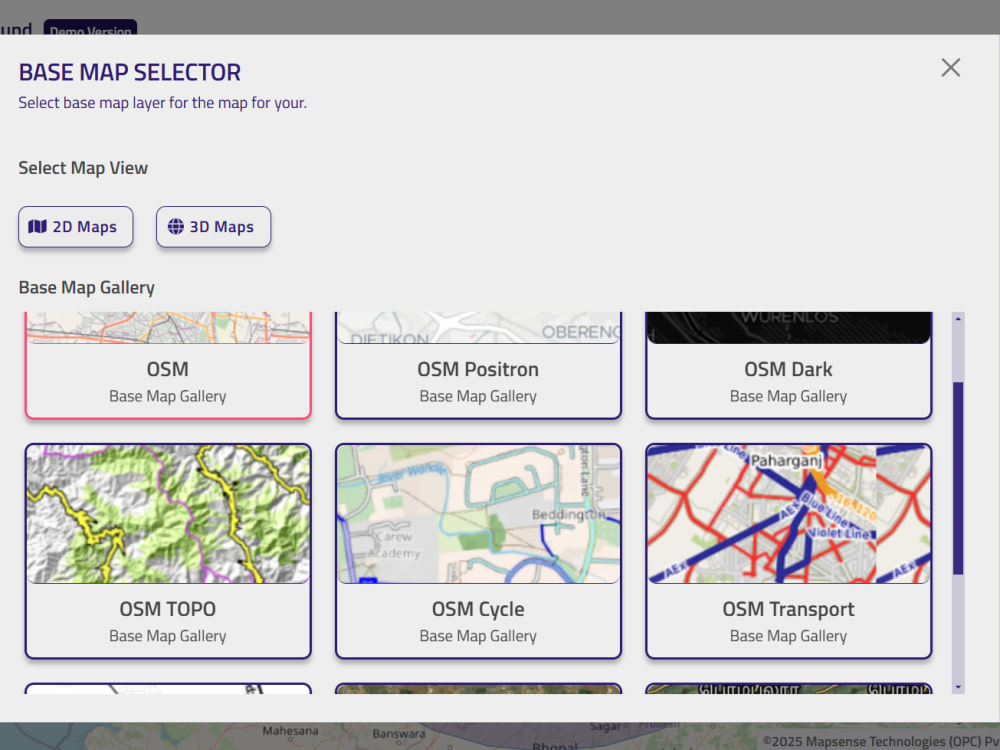Click the OSM Cycle label
This screenshot has height=750, width=1000.
tap(478, 609)
